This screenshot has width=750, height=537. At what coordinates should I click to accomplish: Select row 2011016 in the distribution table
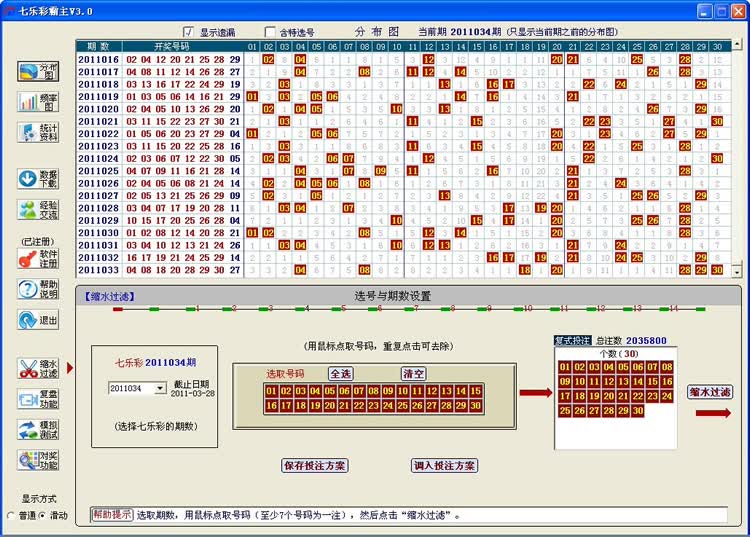403,59
